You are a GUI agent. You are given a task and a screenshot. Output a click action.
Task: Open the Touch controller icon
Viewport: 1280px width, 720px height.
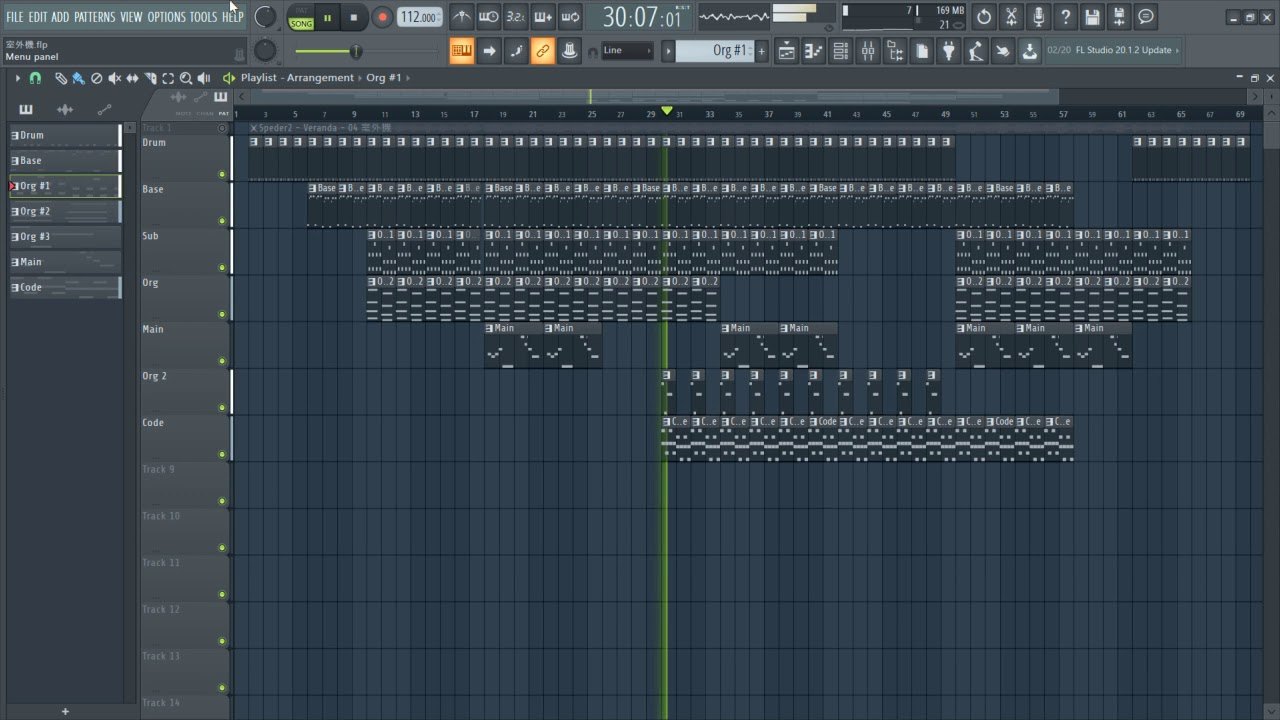(1003, 51)
